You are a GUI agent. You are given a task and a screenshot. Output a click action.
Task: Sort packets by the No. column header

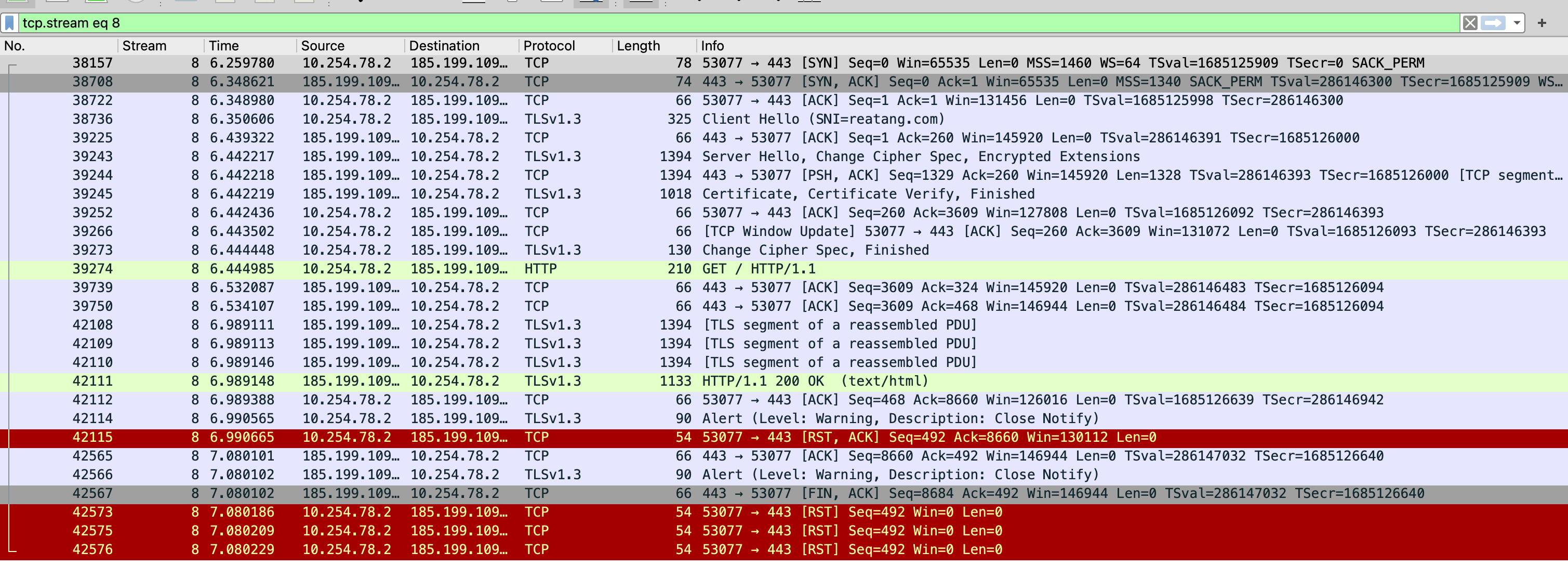click(x=59, y=46)
